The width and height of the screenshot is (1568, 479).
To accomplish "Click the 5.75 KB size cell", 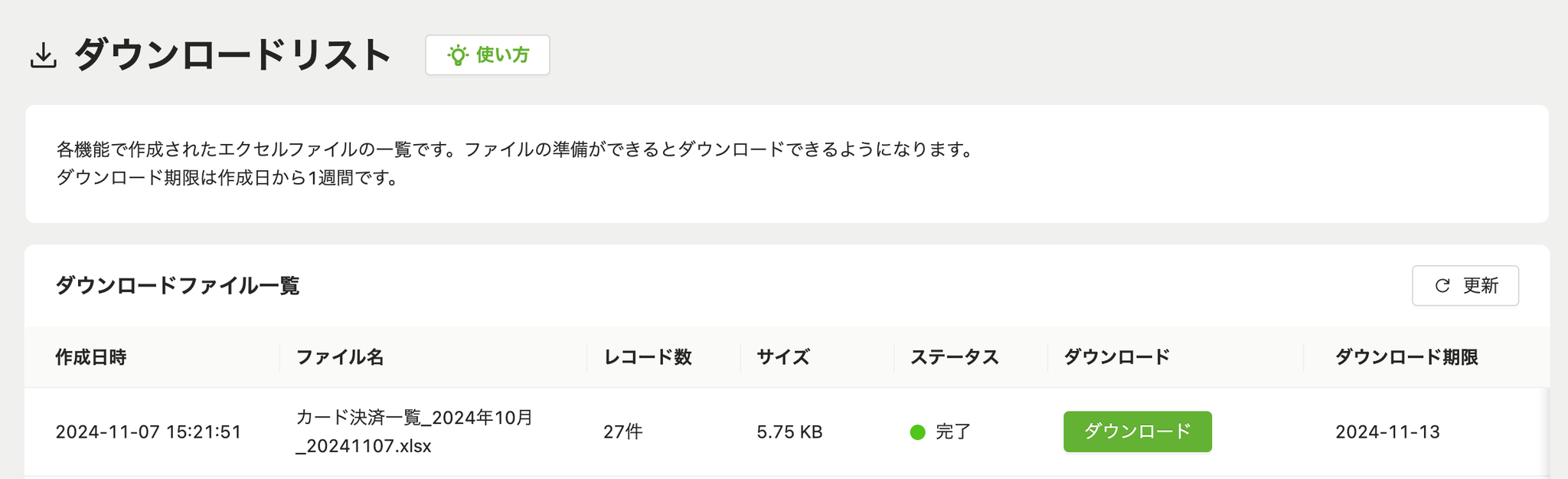I will [x=789, y=432].
